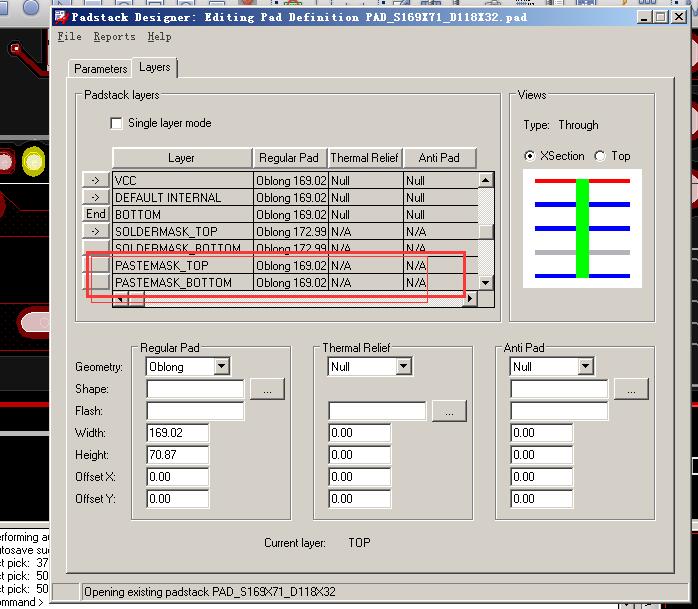The width and height of the screenshot is (698, 609).
Task: Click the cross-section padstack preview image
Action: pos(582,228)
